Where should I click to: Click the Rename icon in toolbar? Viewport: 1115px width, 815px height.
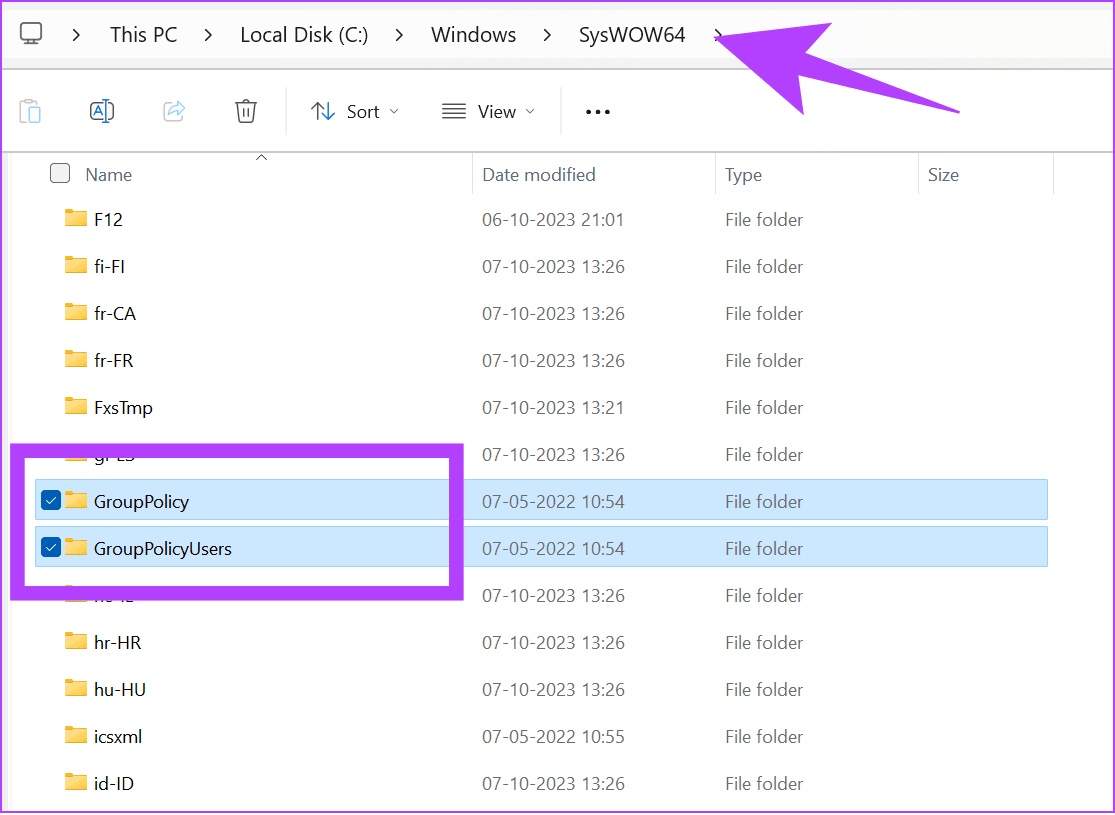coord(102,111)
